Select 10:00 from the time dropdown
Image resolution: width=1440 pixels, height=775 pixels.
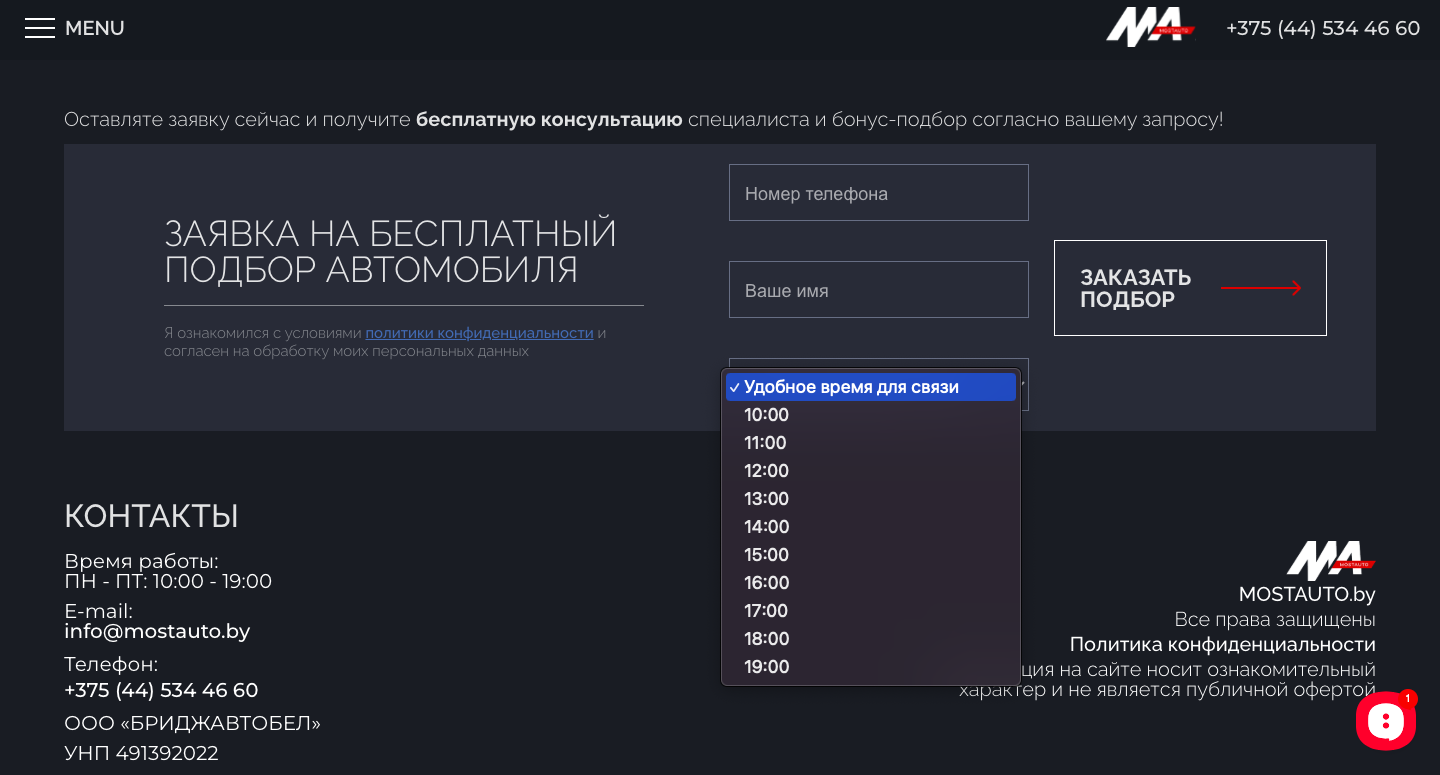(x=767, y=415)
